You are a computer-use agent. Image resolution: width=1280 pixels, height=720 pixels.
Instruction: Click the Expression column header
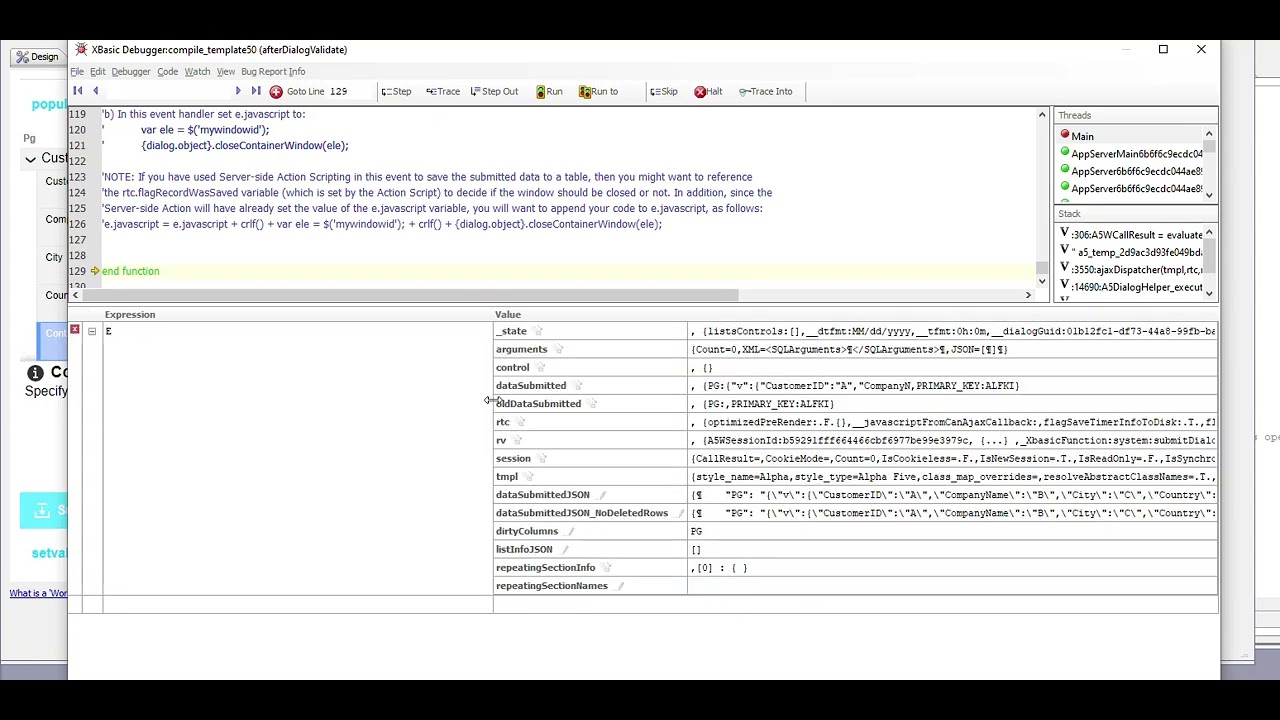tap(130, 314)
